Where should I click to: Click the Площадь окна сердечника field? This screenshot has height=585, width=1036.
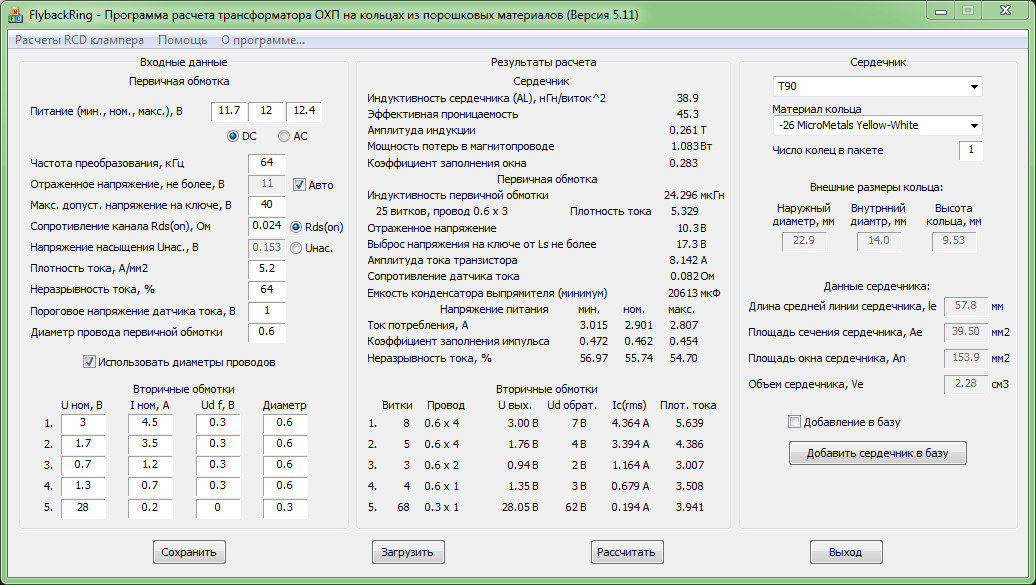[x=965, y=358]
